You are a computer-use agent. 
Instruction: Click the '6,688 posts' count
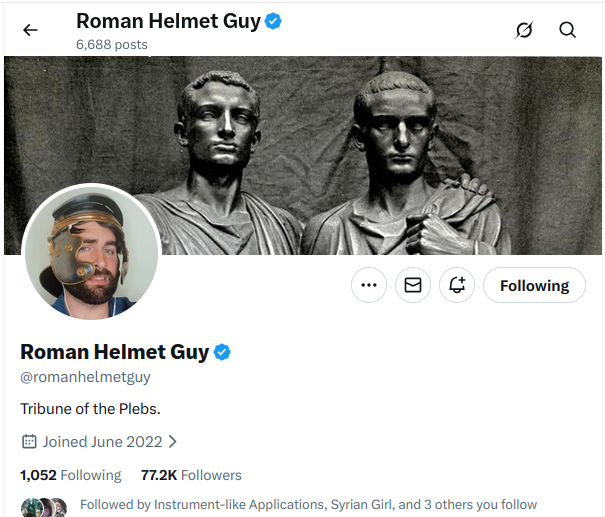point(112,44)
